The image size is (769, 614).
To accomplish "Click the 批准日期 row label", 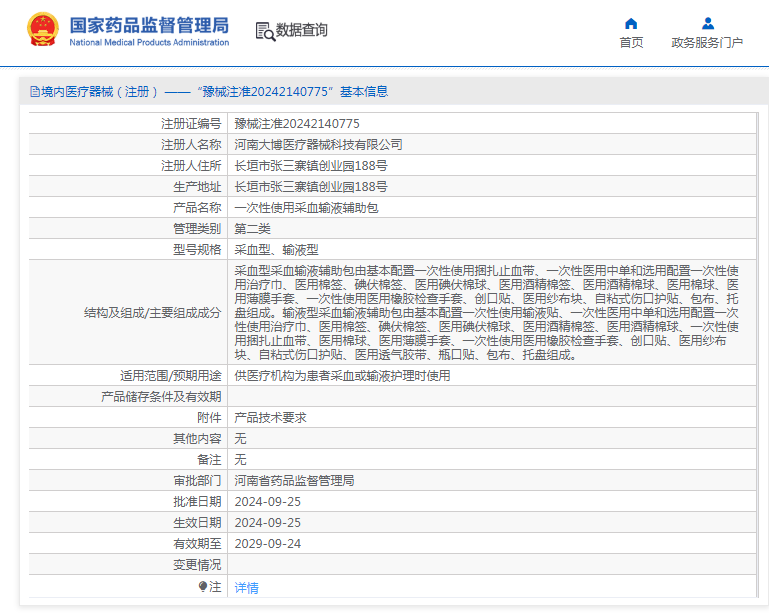I will tap(197, 502).
